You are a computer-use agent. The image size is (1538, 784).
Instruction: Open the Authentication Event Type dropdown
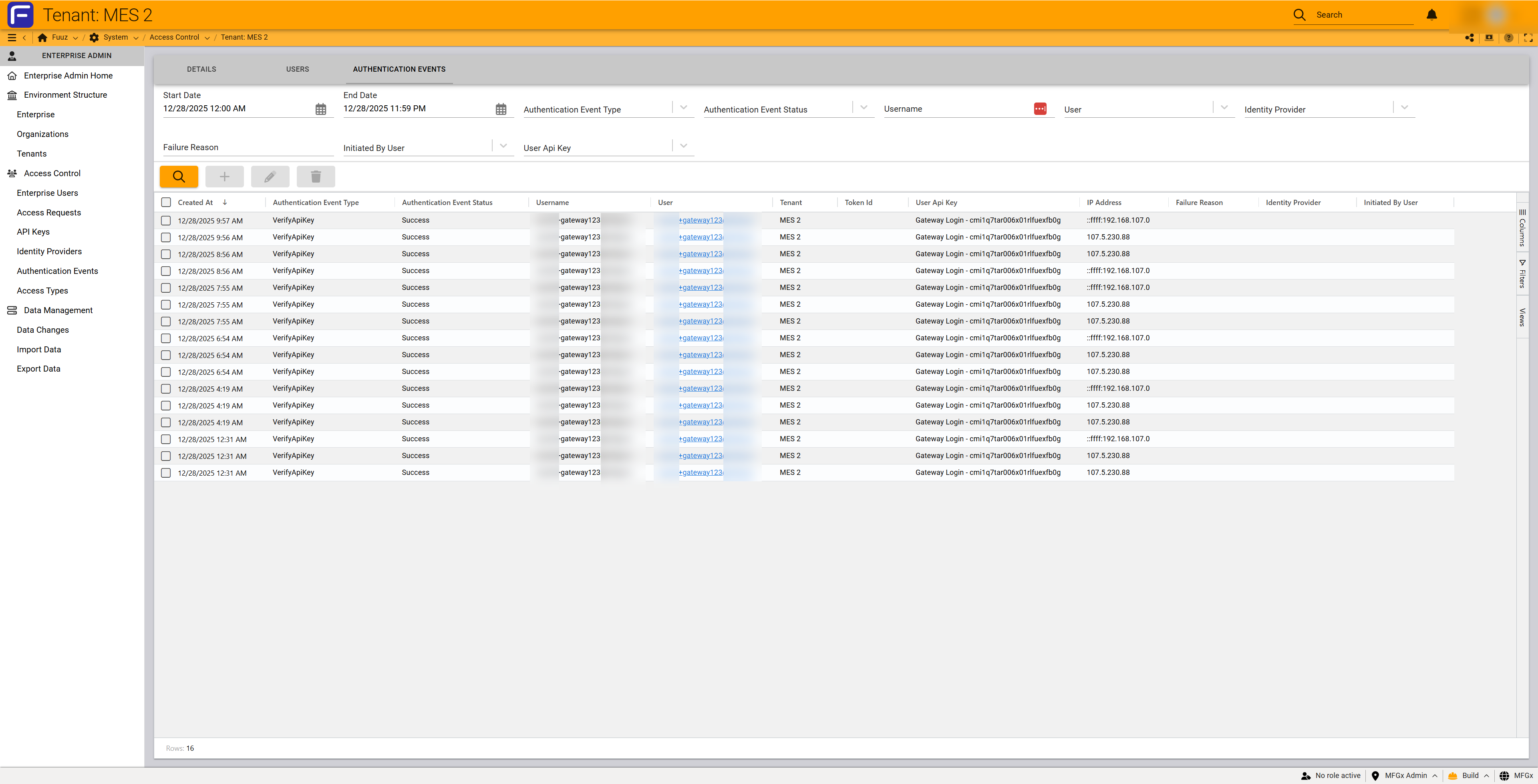684,107
